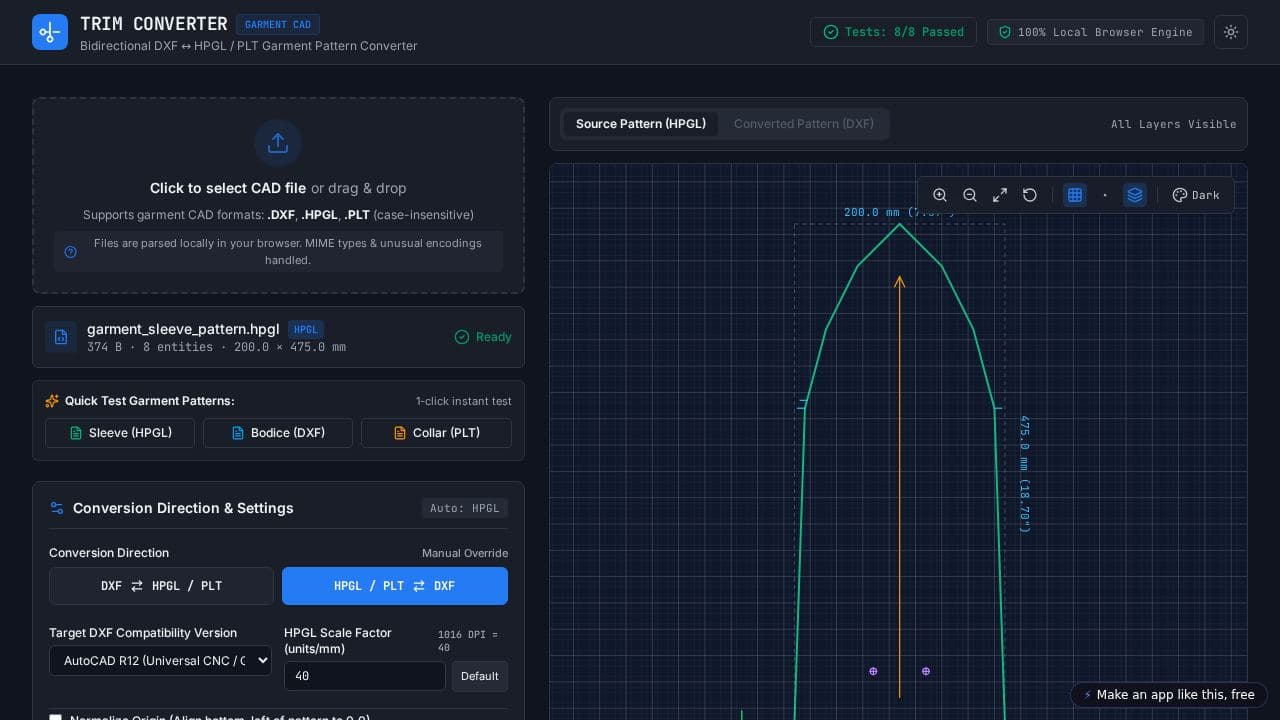Screen dimensions: 1280x720
Task: Toggle the point markers dot button
Action: 1105,195
